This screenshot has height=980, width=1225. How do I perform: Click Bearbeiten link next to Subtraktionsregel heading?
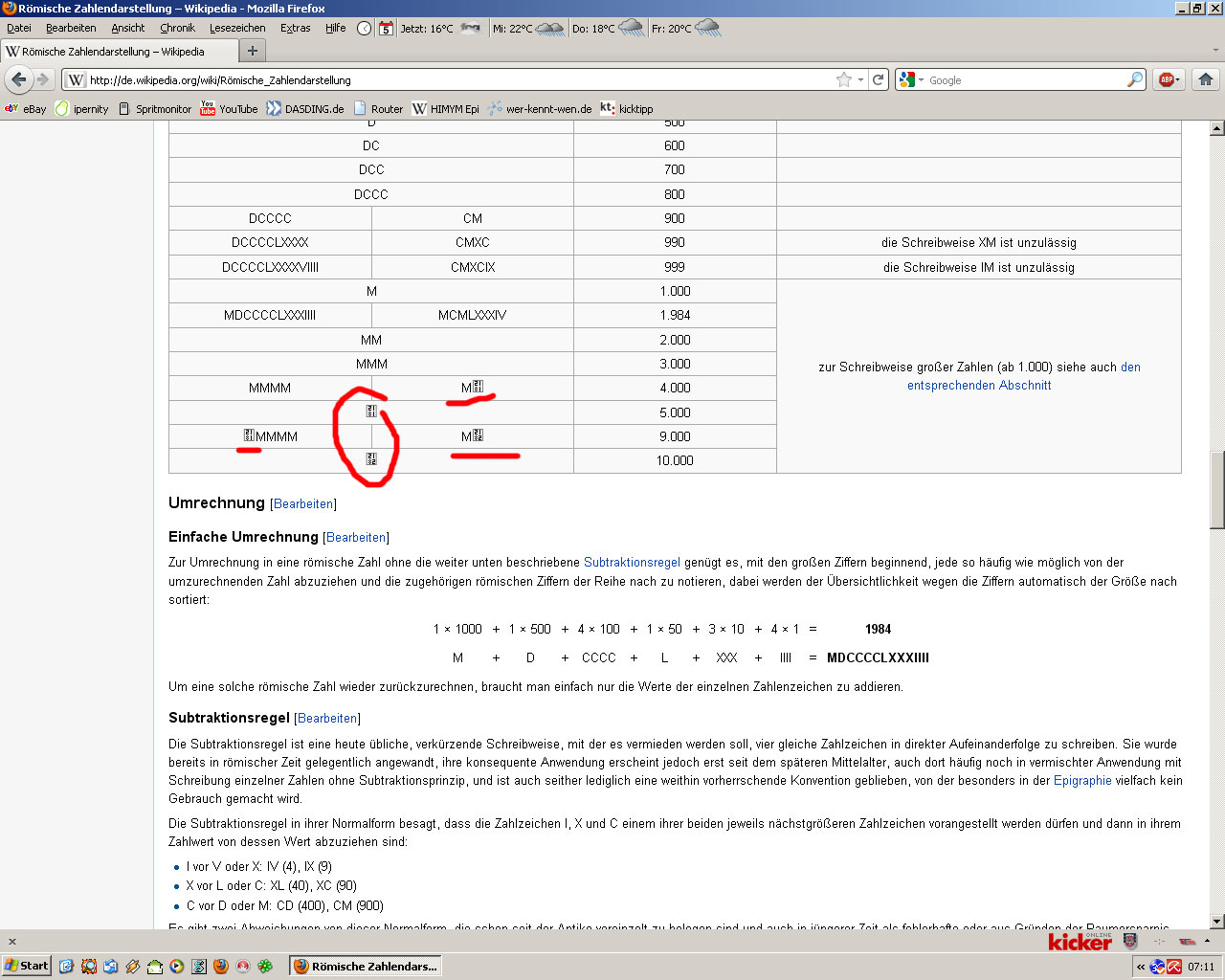coord(327,718)
